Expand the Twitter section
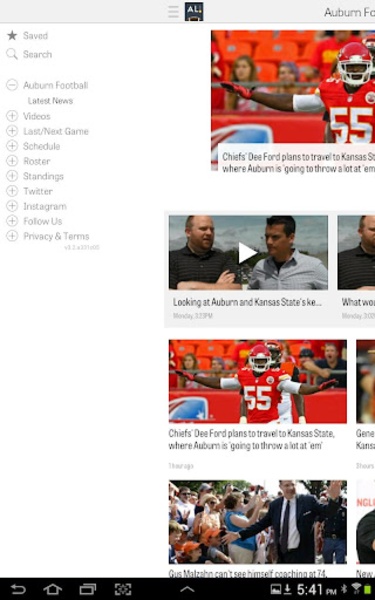Image resolution: width=375 pixels, height=600 pixels. [x=12, y=191]
